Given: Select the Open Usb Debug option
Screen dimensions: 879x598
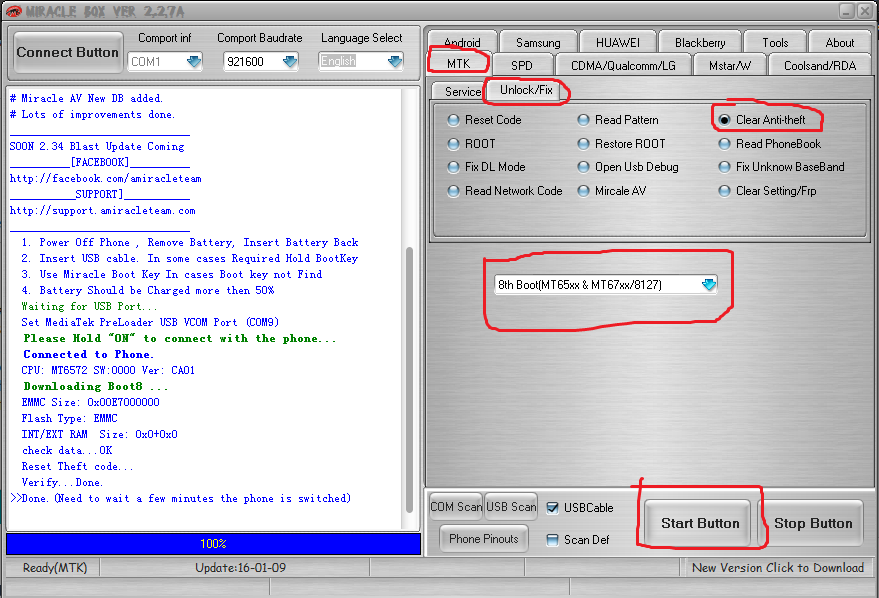Looking at the screenshot, I should point(583,167).
